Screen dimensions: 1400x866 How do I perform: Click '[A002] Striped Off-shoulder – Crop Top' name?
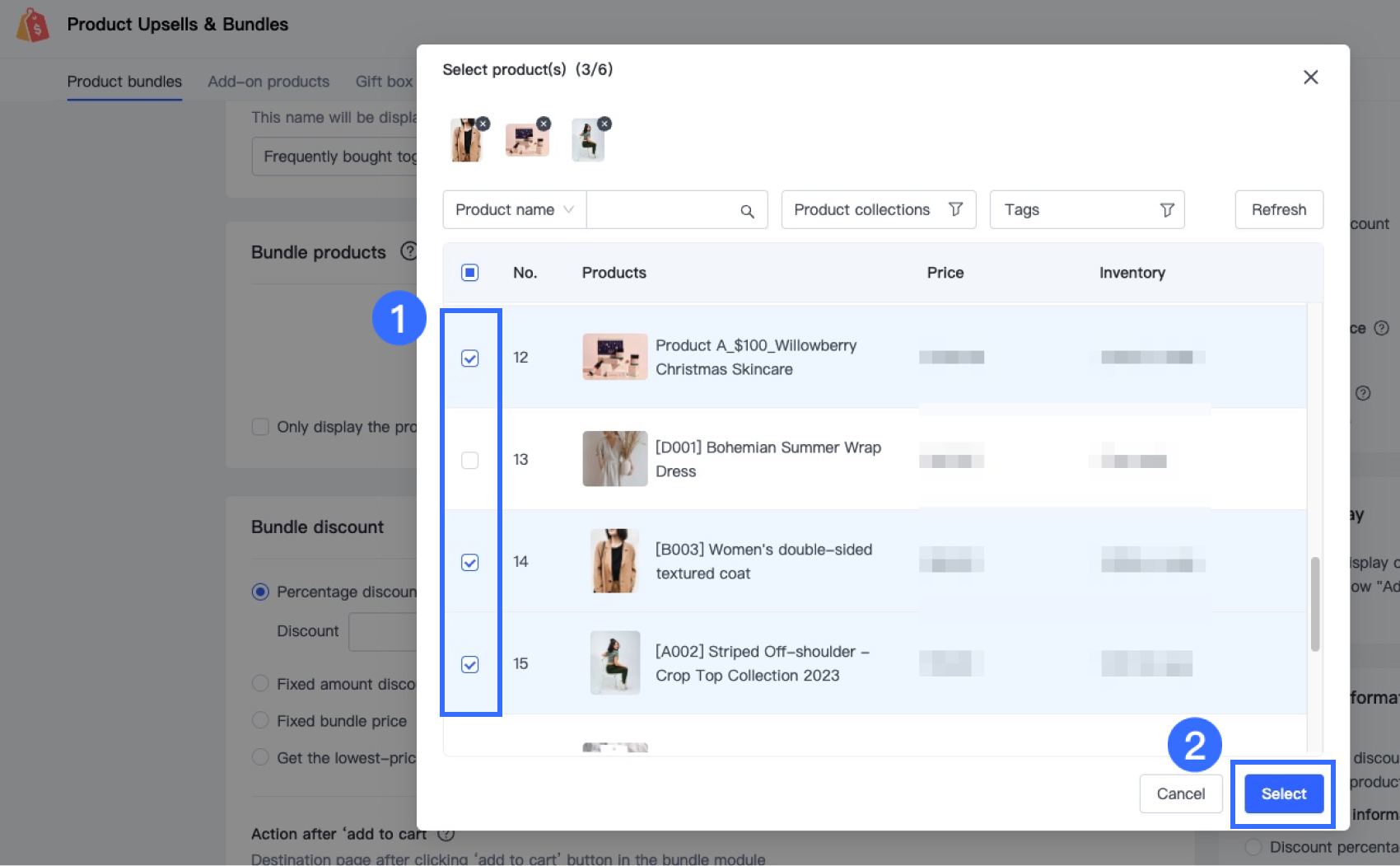coord(763,664)
